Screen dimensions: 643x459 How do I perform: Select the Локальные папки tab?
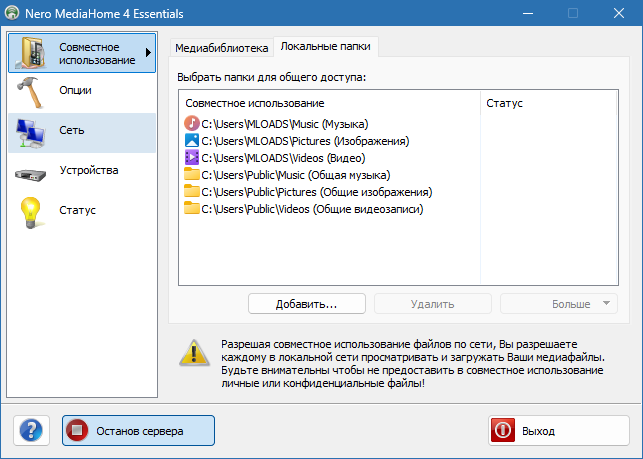(326, 46)
